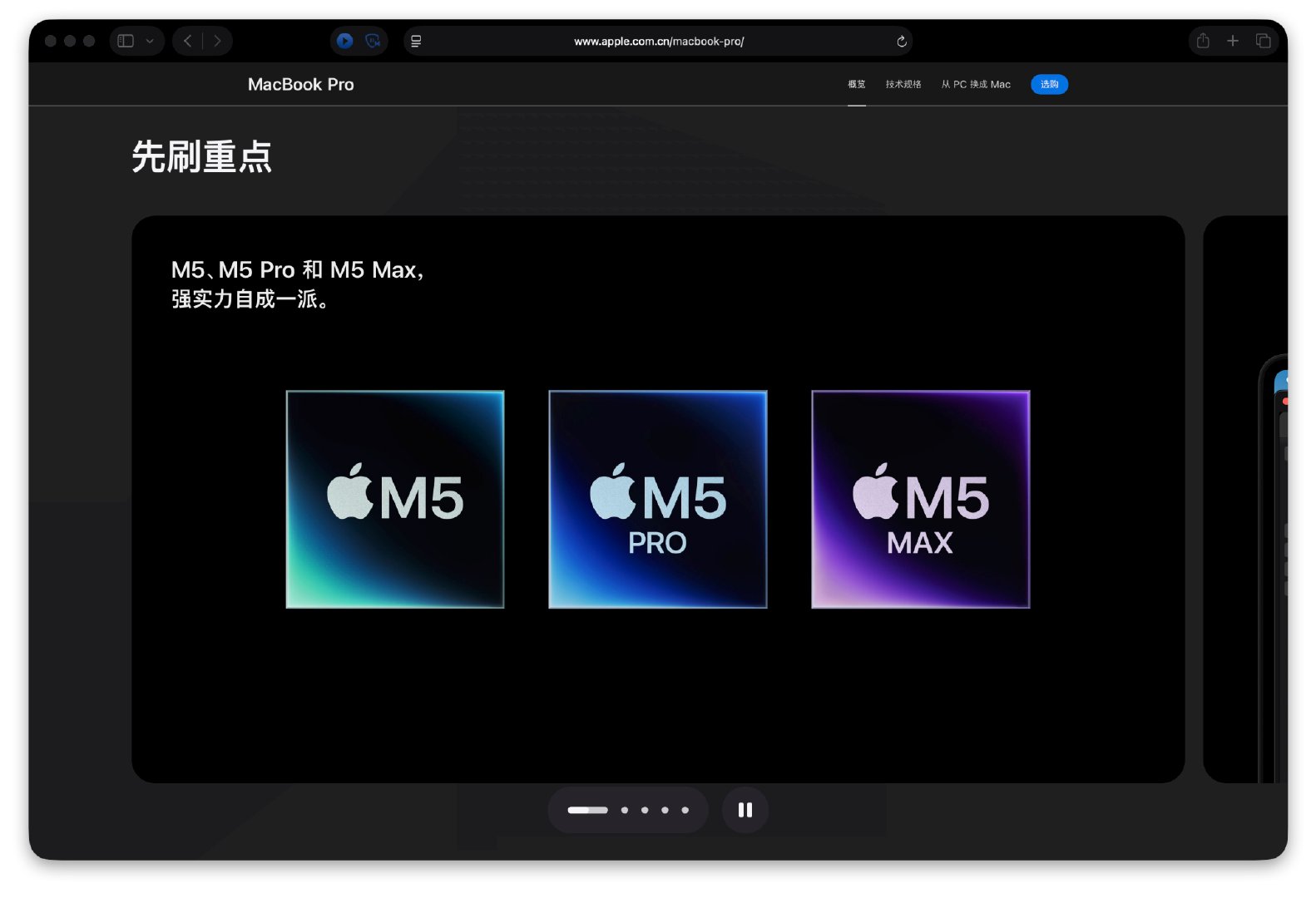Jump to the second slide via its dot

625,810
